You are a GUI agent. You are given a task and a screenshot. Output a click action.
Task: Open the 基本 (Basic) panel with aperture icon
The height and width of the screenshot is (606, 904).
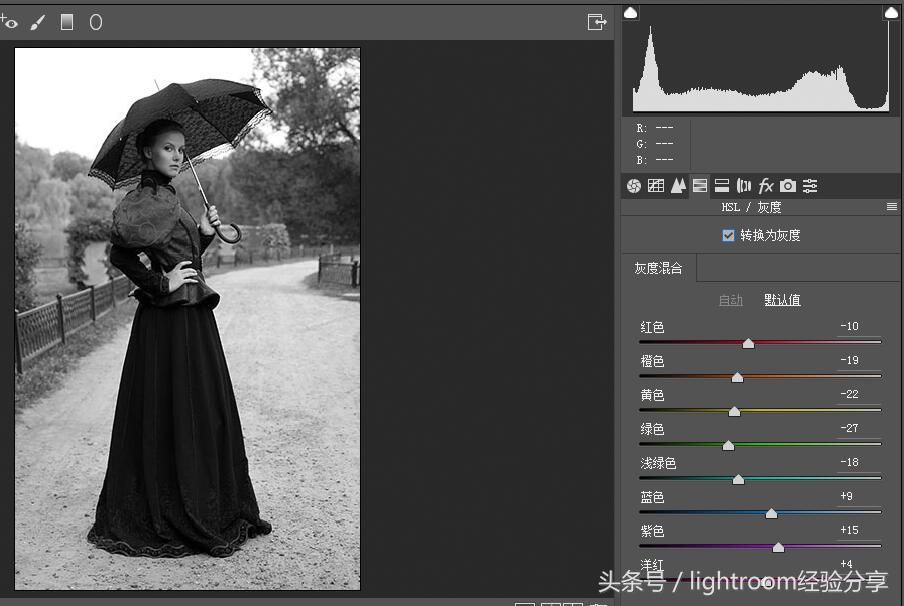633,185
